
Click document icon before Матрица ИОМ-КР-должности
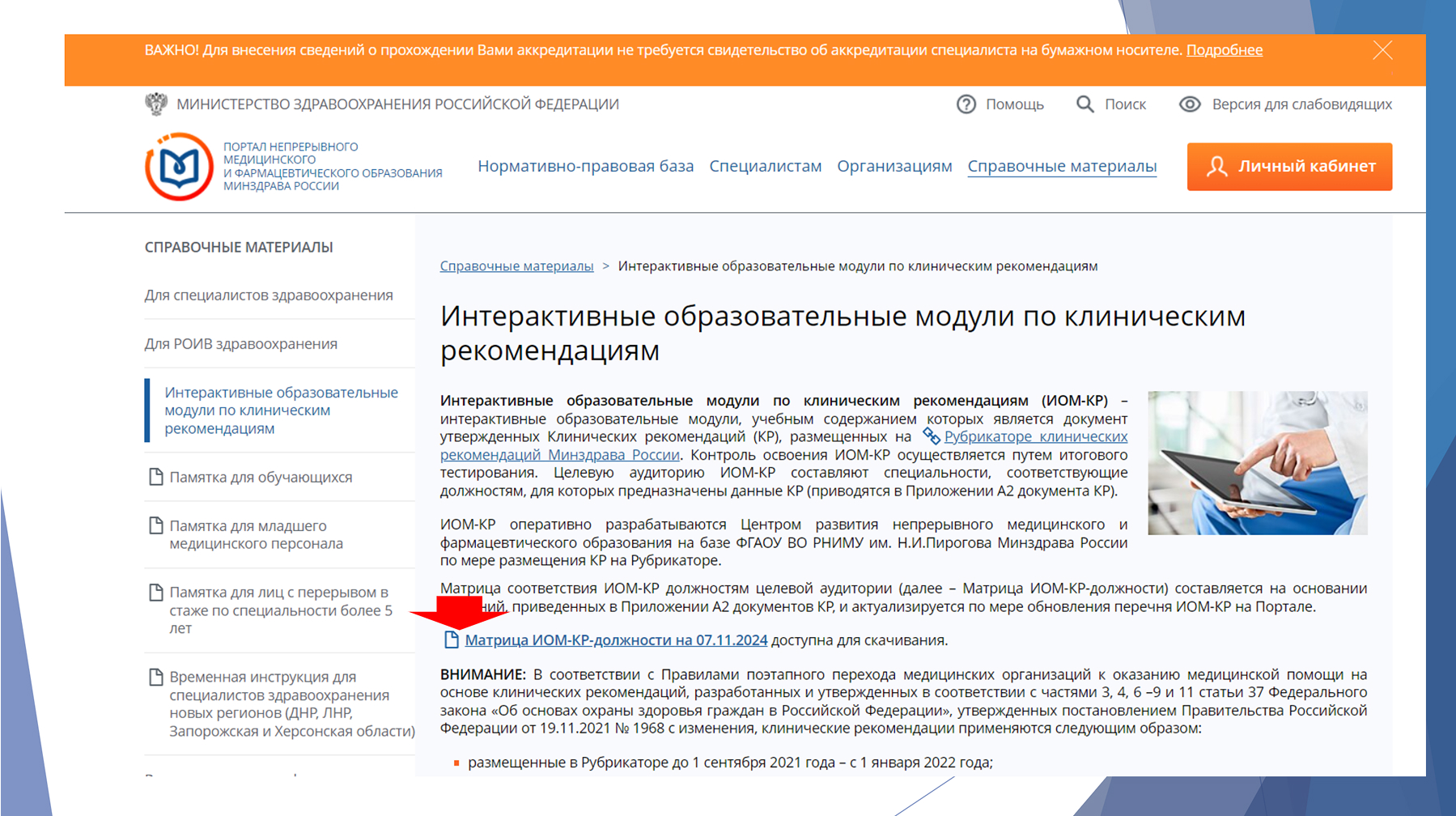tap(452, 640)
